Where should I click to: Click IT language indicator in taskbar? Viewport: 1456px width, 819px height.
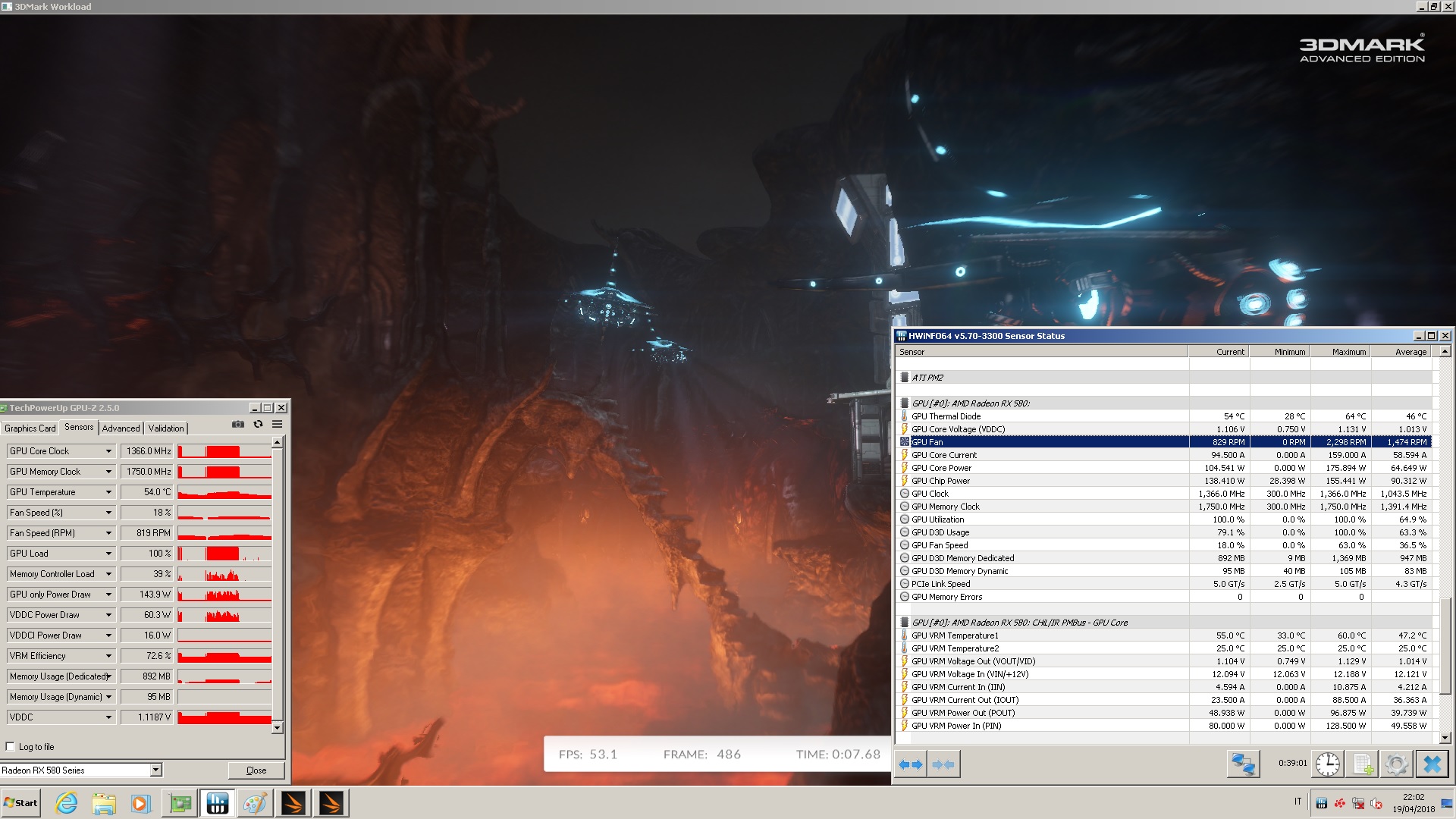click(x=1298, y=802)
